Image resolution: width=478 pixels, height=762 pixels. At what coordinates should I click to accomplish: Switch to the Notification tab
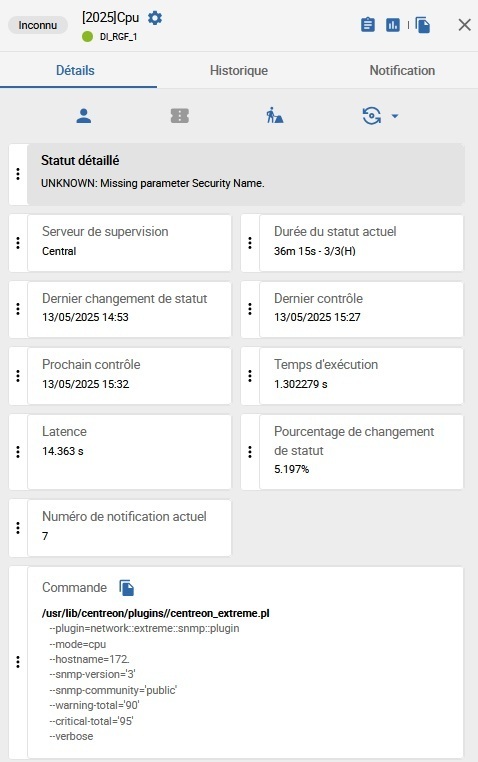tap(402, 70)
